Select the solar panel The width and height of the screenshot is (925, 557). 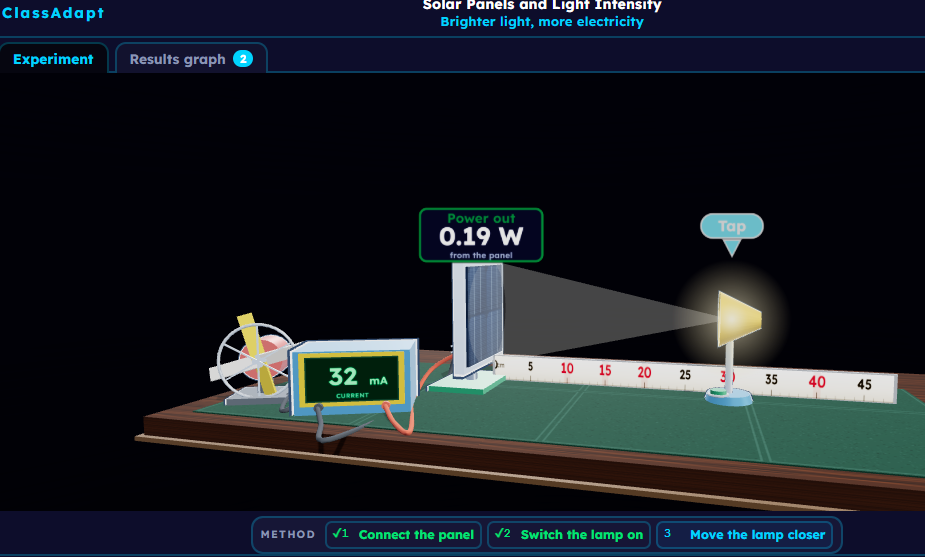pos(478,320)
